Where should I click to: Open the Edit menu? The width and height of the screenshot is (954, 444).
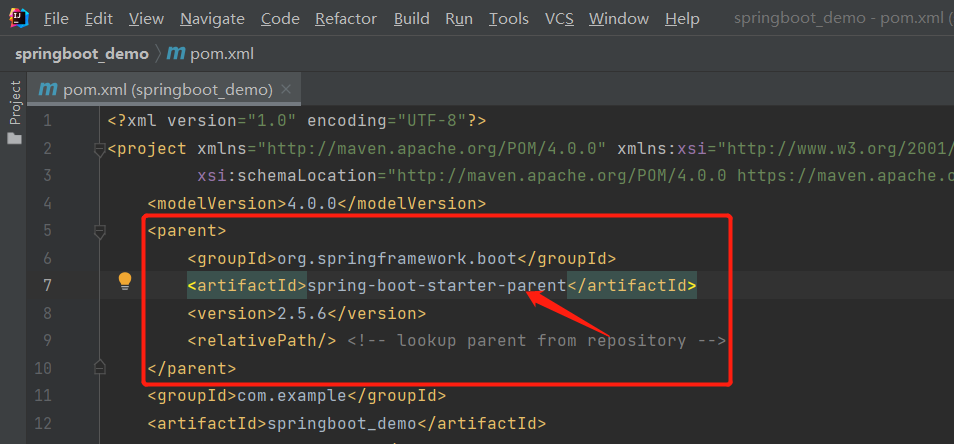pos(99,19)
